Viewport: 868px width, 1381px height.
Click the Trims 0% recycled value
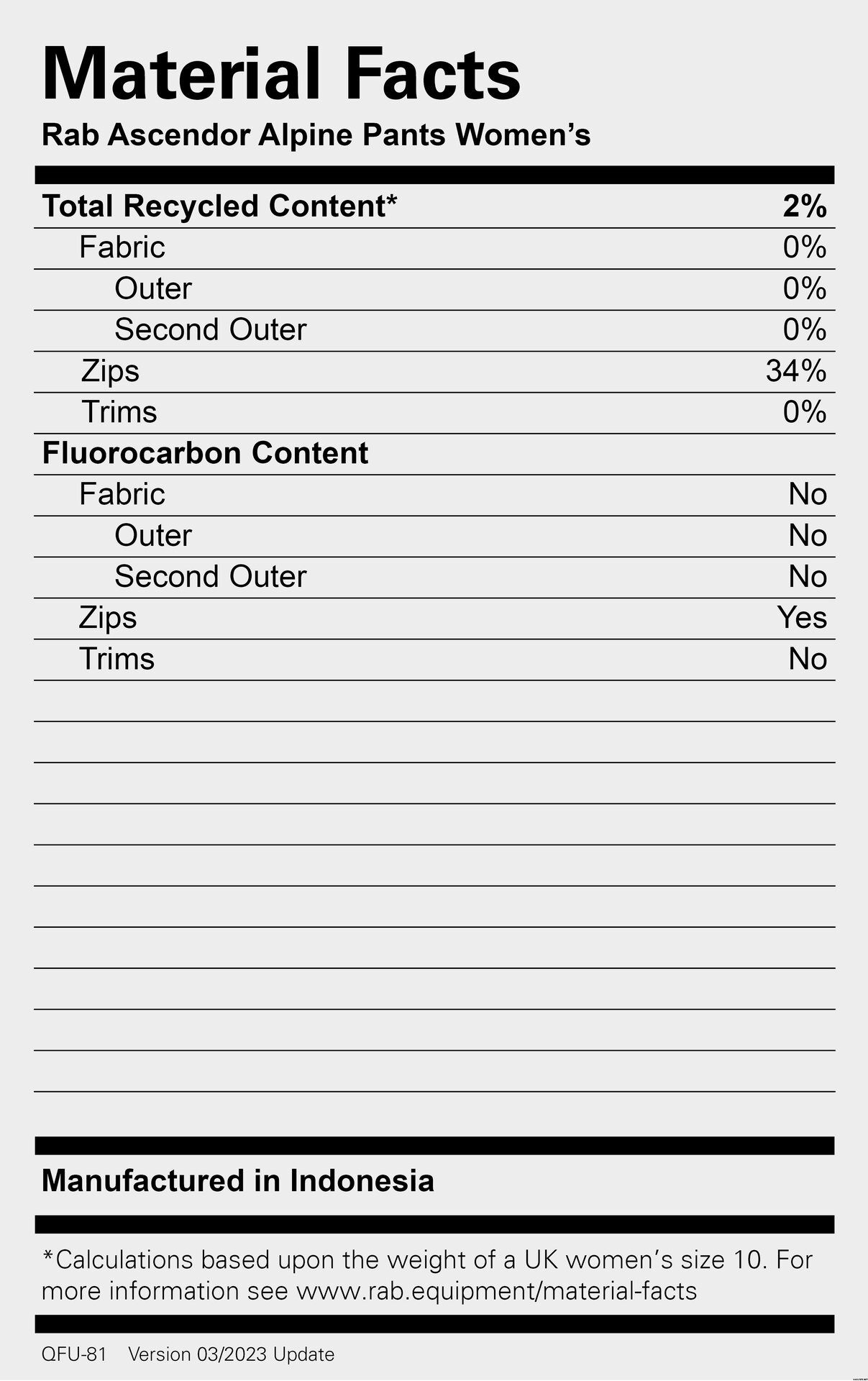pyautogui.click(x=805, y=412)
